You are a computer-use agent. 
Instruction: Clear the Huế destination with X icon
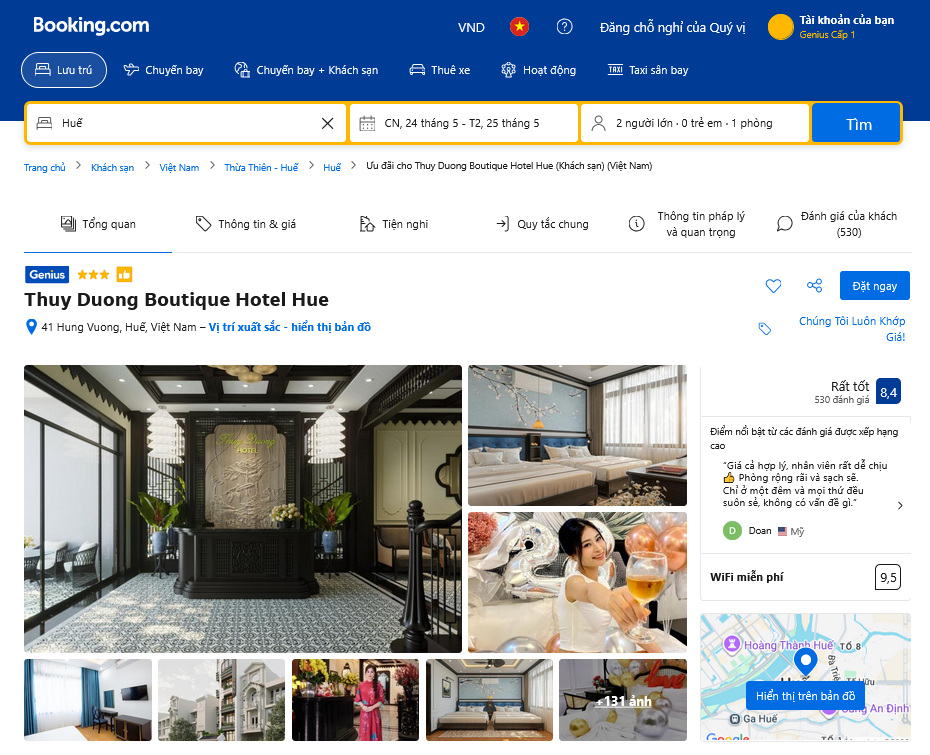click(327, 123)
